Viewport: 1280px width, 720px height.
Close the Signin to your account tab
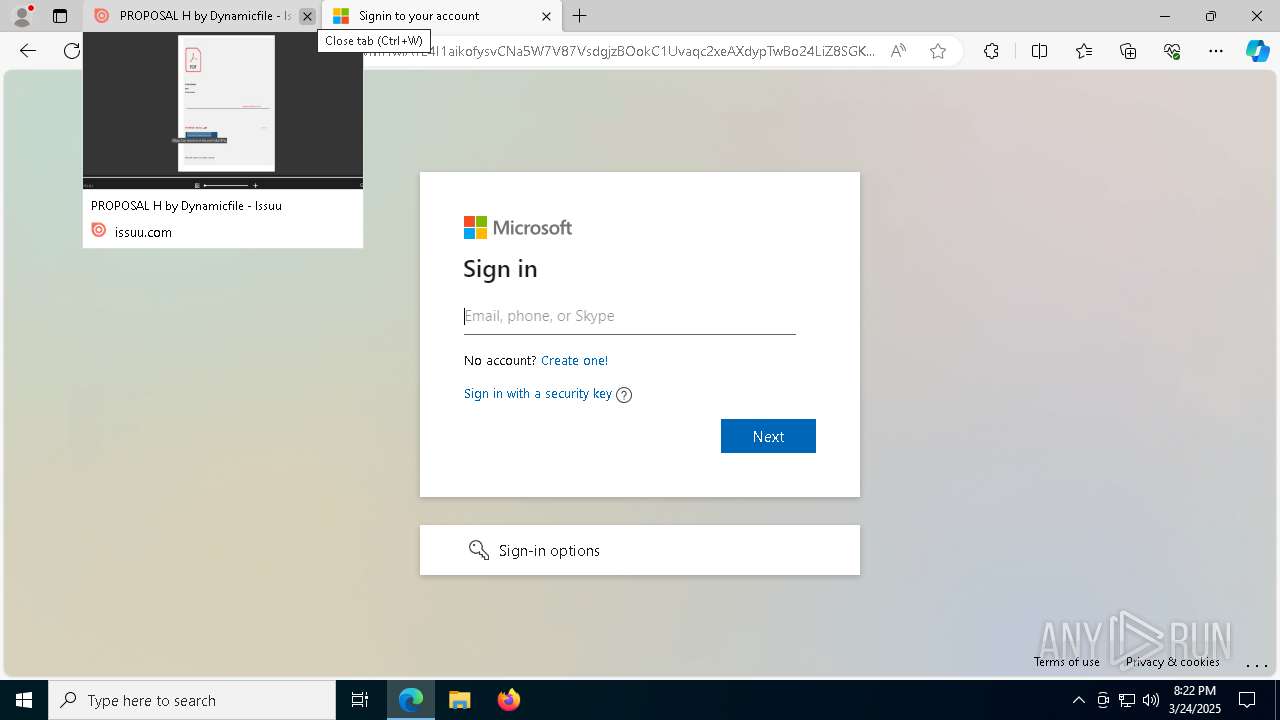click(x=546, y=16)
